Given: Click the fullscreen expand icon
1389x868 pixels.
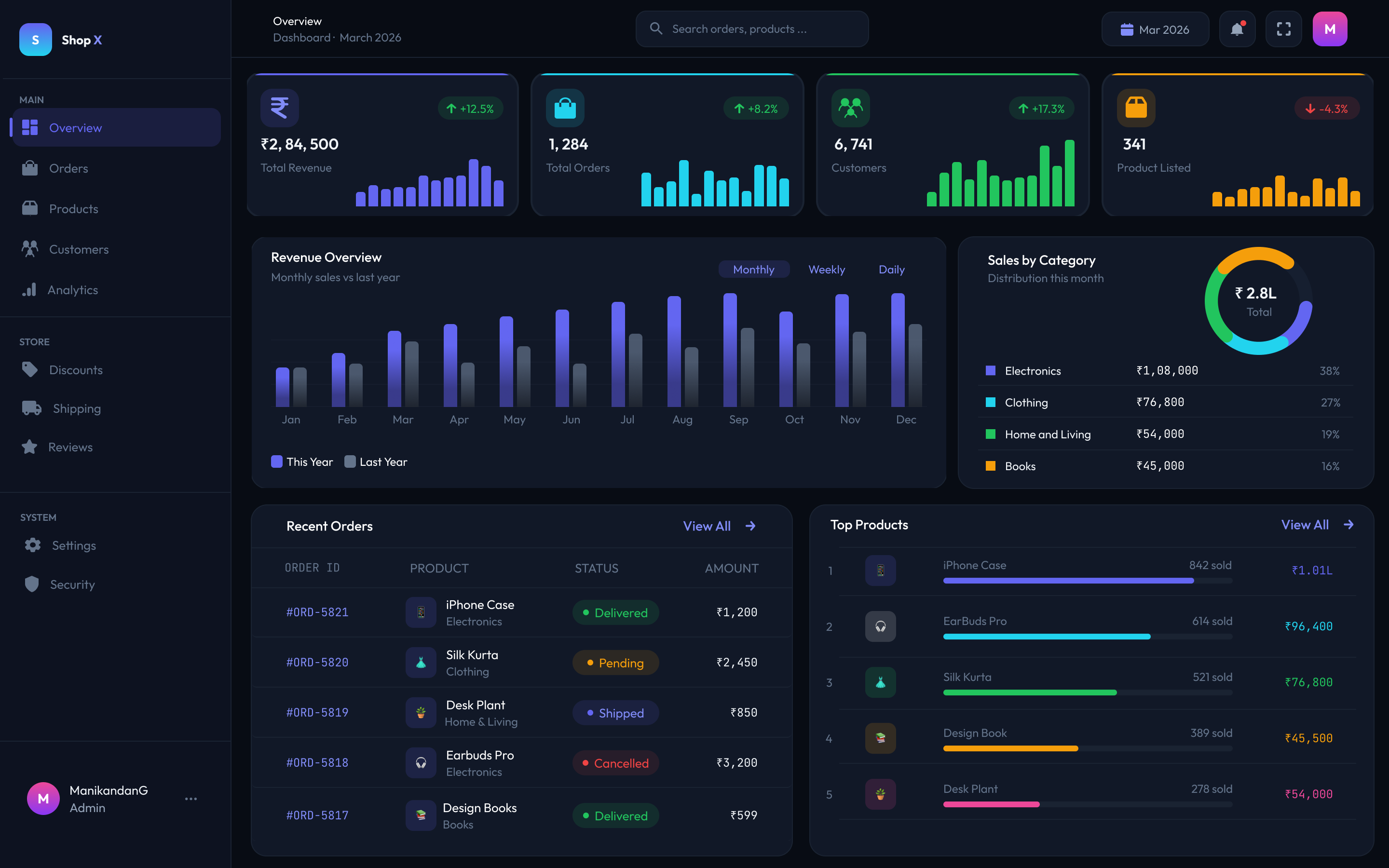Looking at the screenshot, I should (x=1284, y=29).
